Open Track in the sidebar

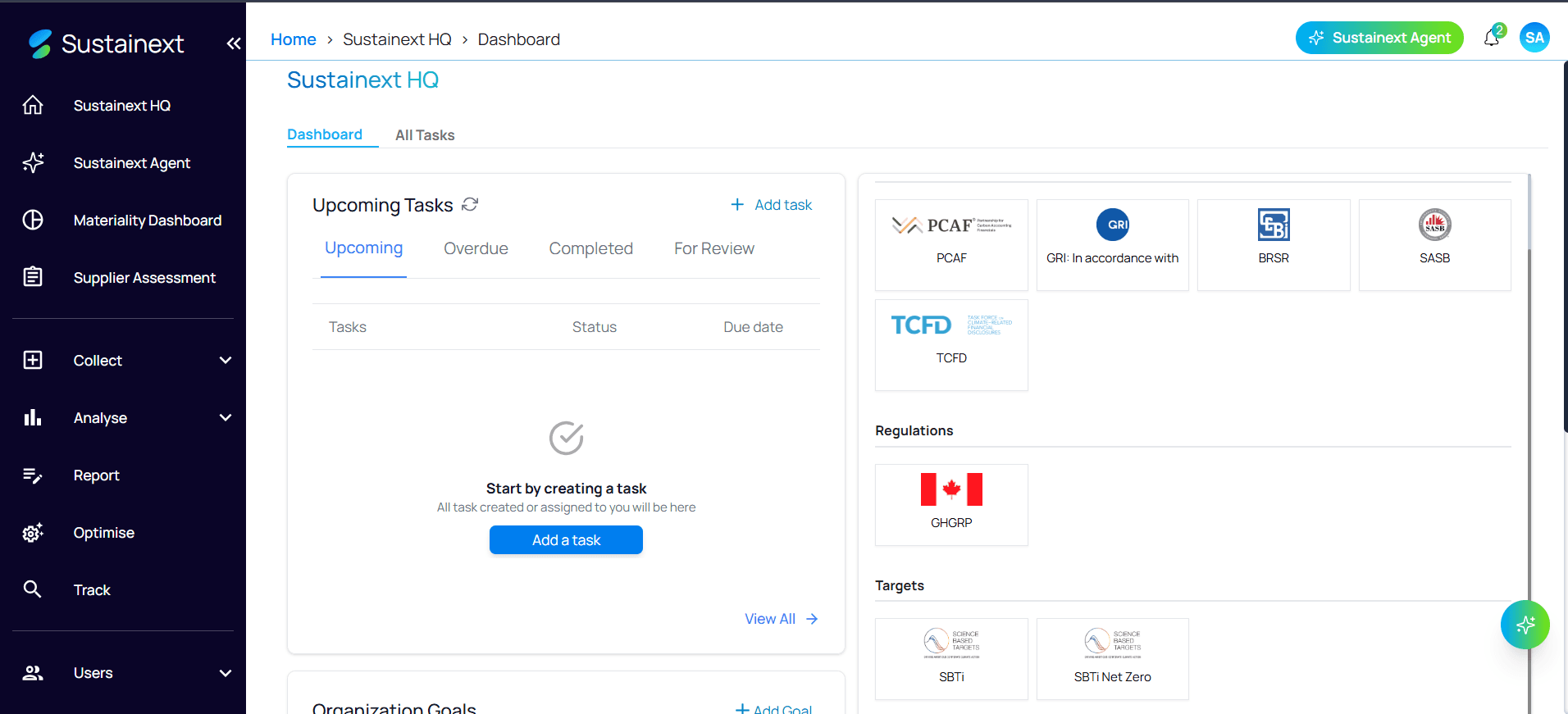[92, 590]
